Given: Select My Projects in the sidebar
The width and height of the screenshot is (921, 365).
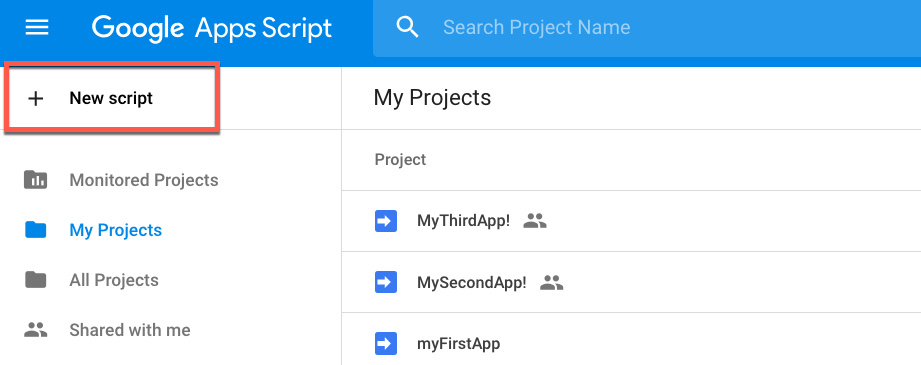Looking at the screenshot, I should tap(116, 230).
